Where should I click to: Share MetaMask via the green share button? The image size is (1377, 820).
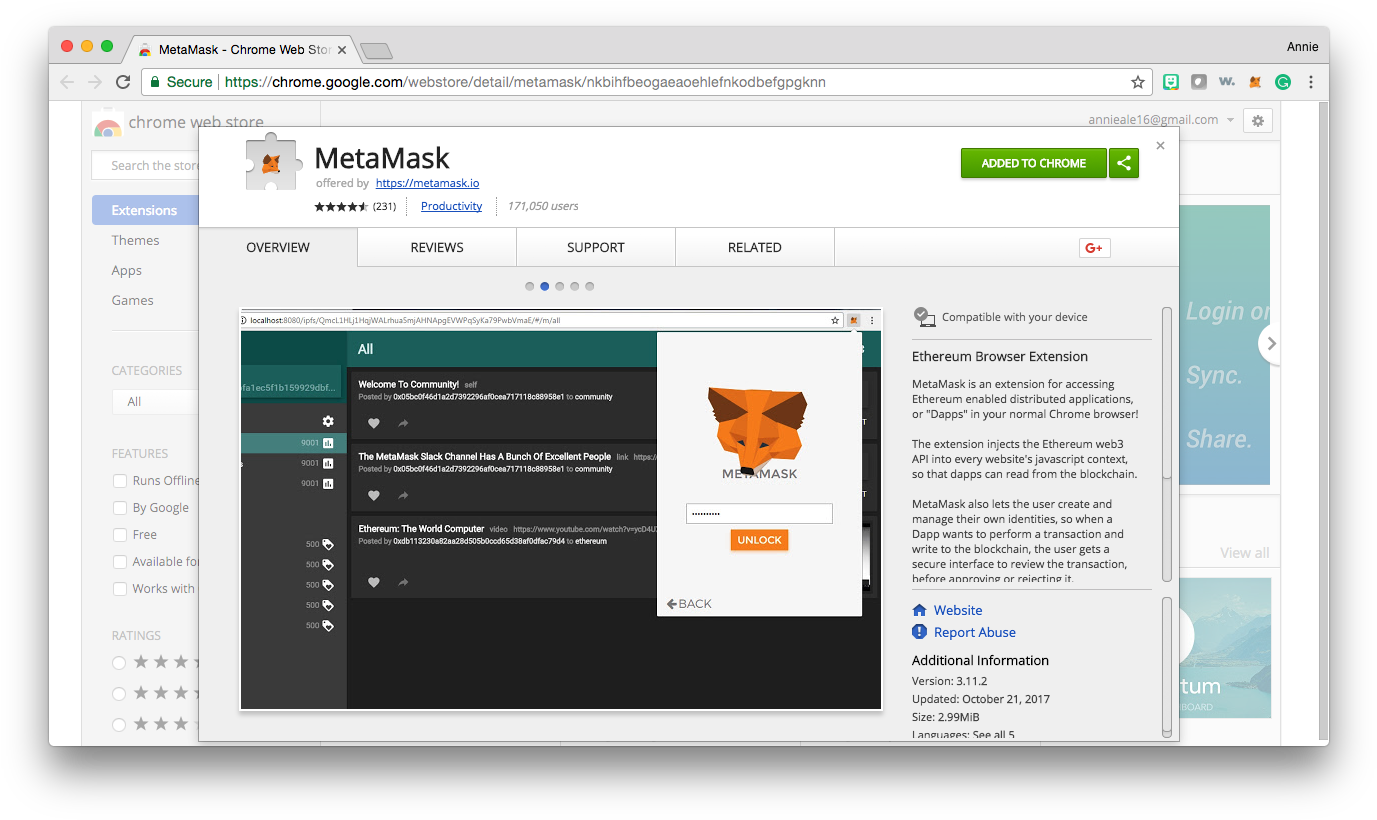coord(1124,163)
